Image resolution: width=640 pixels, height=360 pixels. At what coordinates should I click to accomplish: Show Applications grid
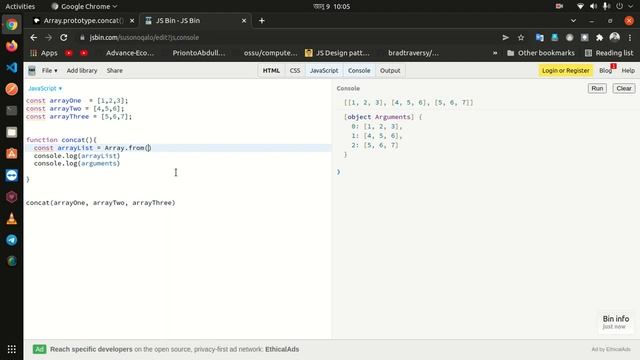click(x=12, y=349)
